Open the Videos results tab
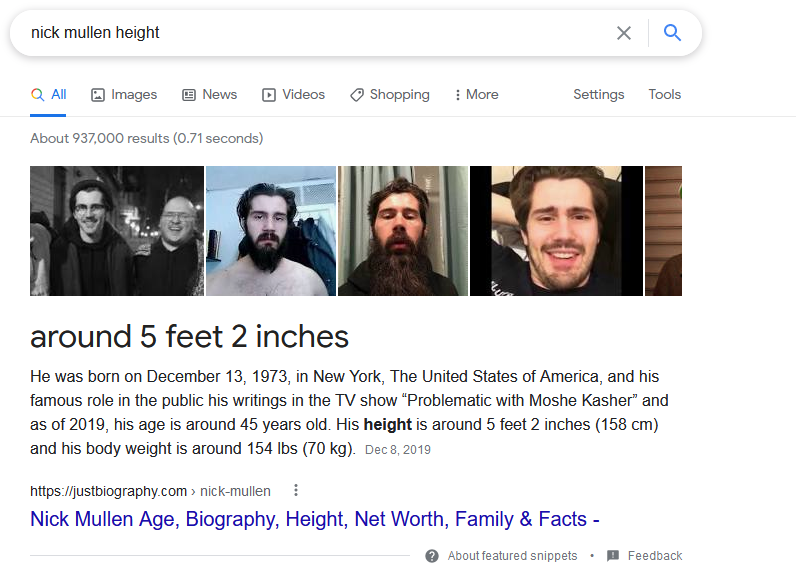Screen dimensions: 796x579 pyautogui.click(x=293, y=95)
